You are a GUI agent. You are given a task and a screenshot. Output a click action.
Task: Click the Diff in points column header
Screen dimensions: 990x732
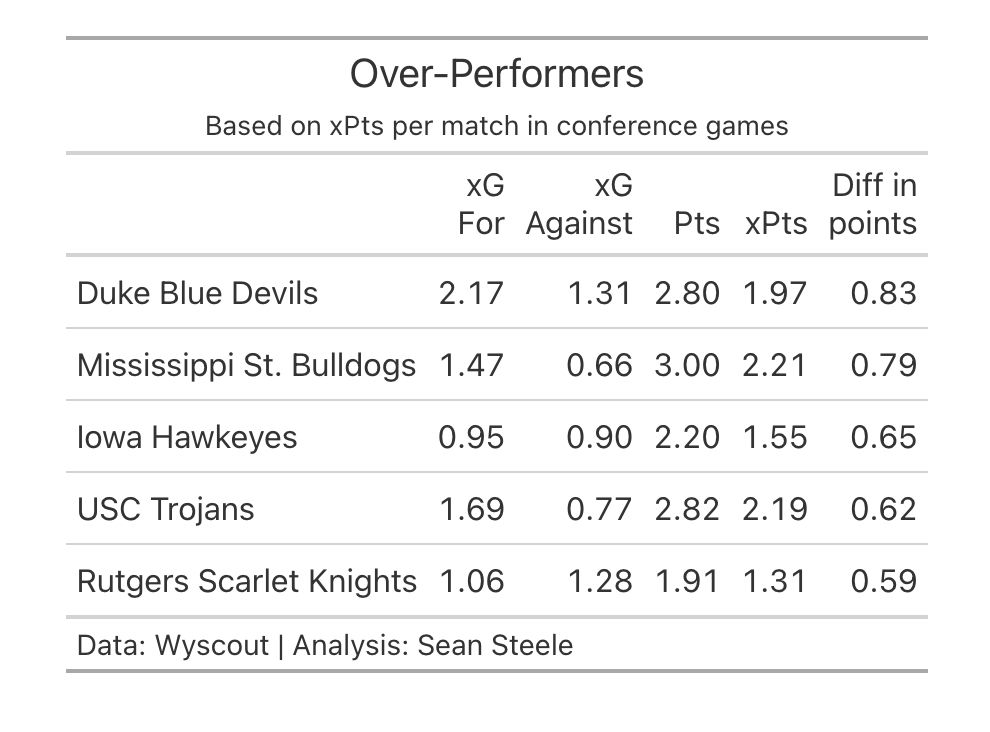point(873,204)
